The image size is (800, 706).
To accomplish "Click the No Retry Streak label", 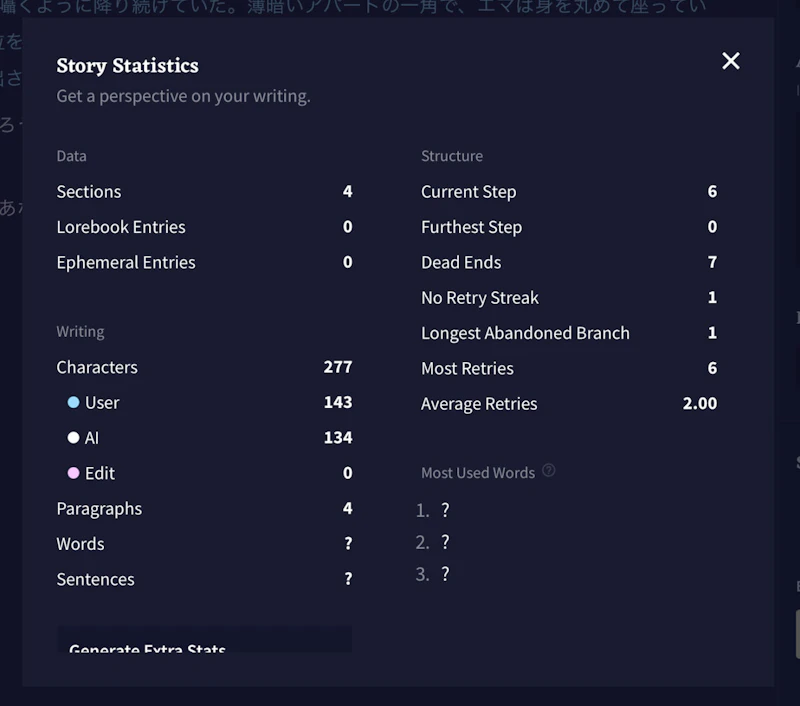I will click(x=480, y=298).
